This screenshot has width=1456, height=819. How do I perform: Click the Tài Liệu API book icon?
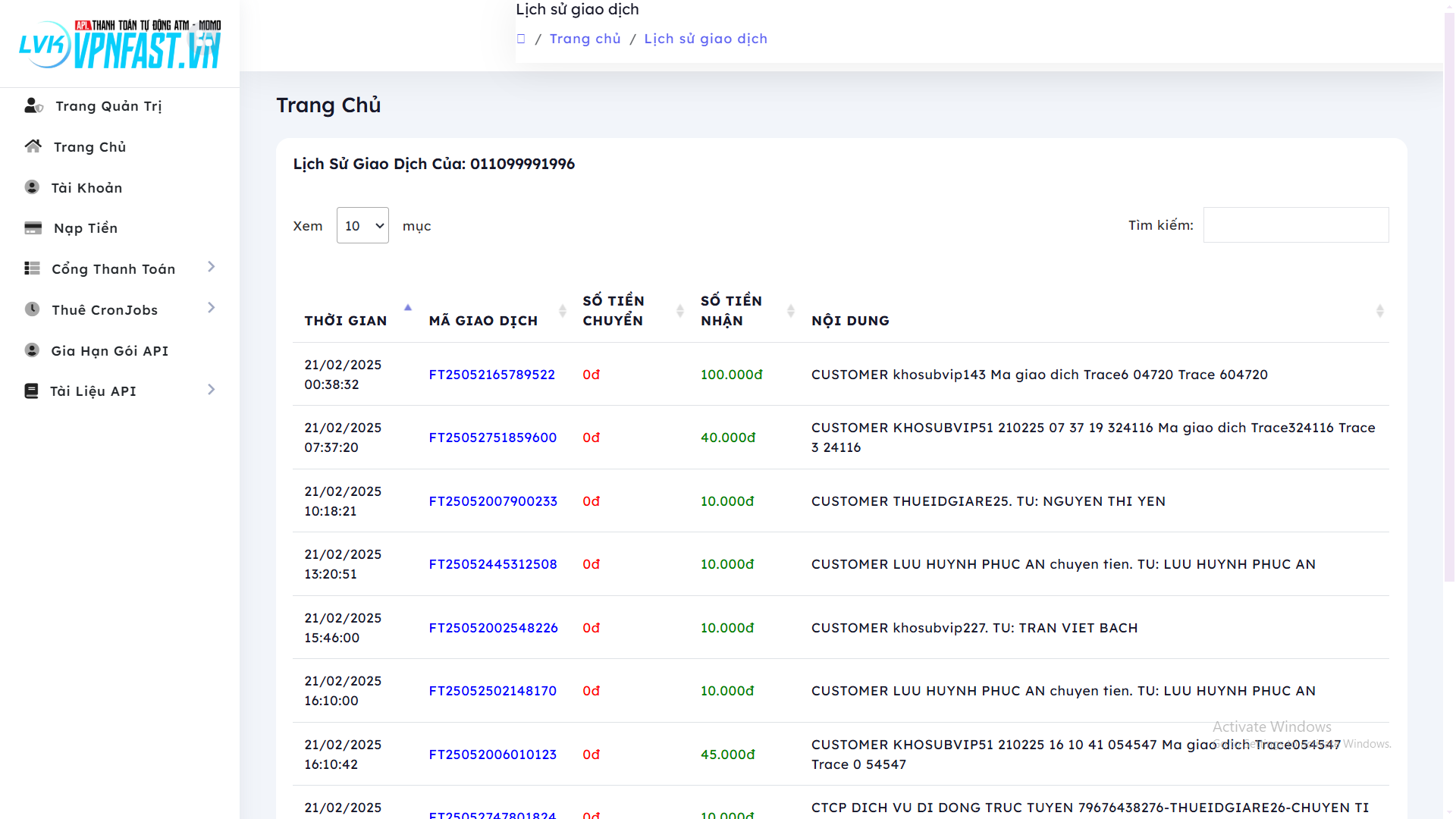coord(31,391)
